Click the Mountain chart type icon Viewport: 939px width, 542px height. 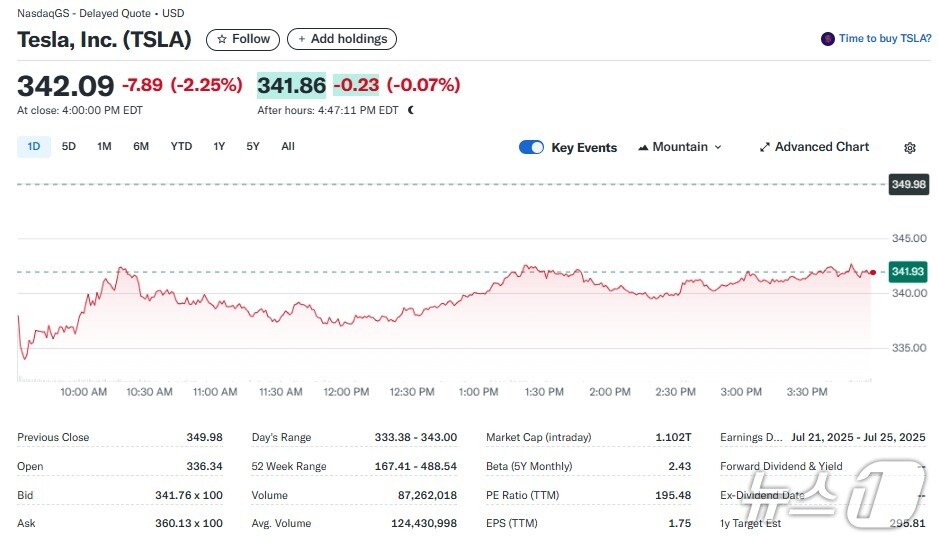[x=643, y=147]
